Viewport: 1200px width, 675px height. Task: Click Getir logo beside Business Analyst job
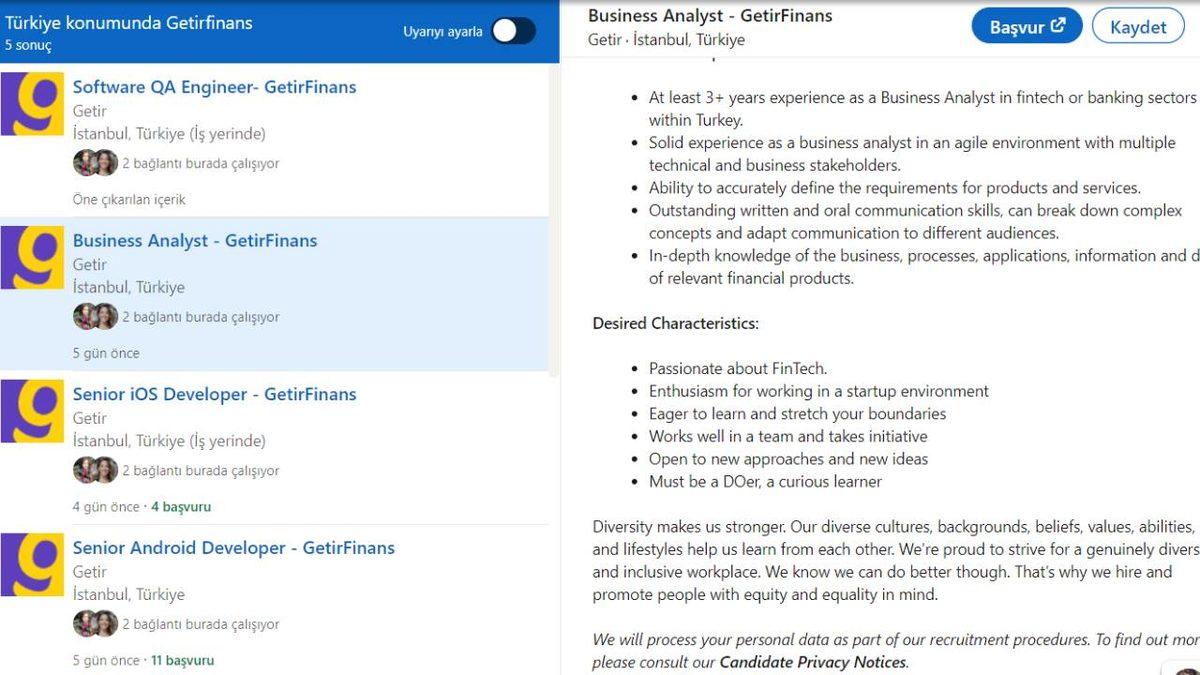click(32, 258)
